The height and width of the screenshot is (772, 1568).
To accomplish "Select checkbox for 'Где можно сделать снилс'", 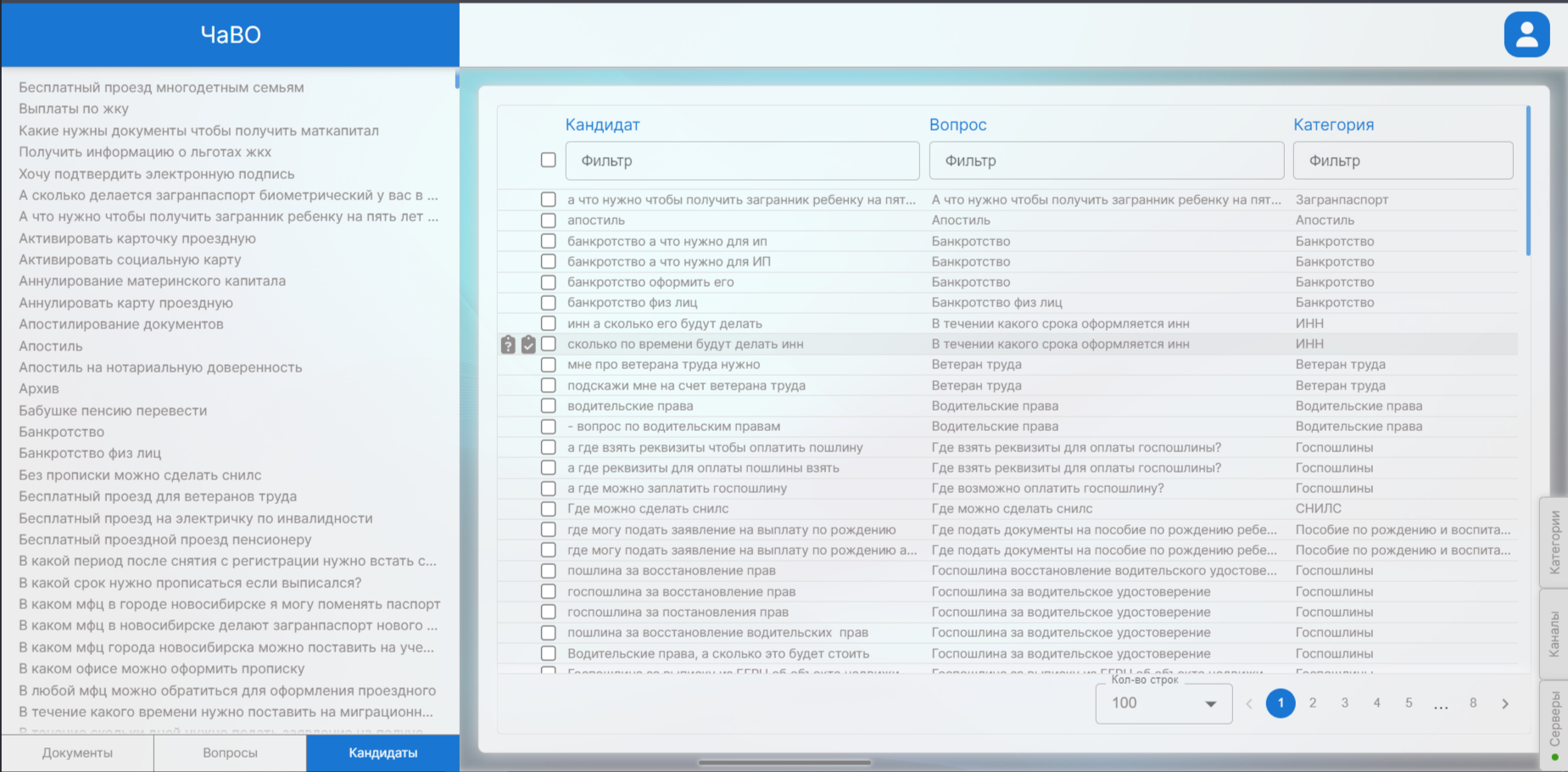I will (x=549, y=509).
